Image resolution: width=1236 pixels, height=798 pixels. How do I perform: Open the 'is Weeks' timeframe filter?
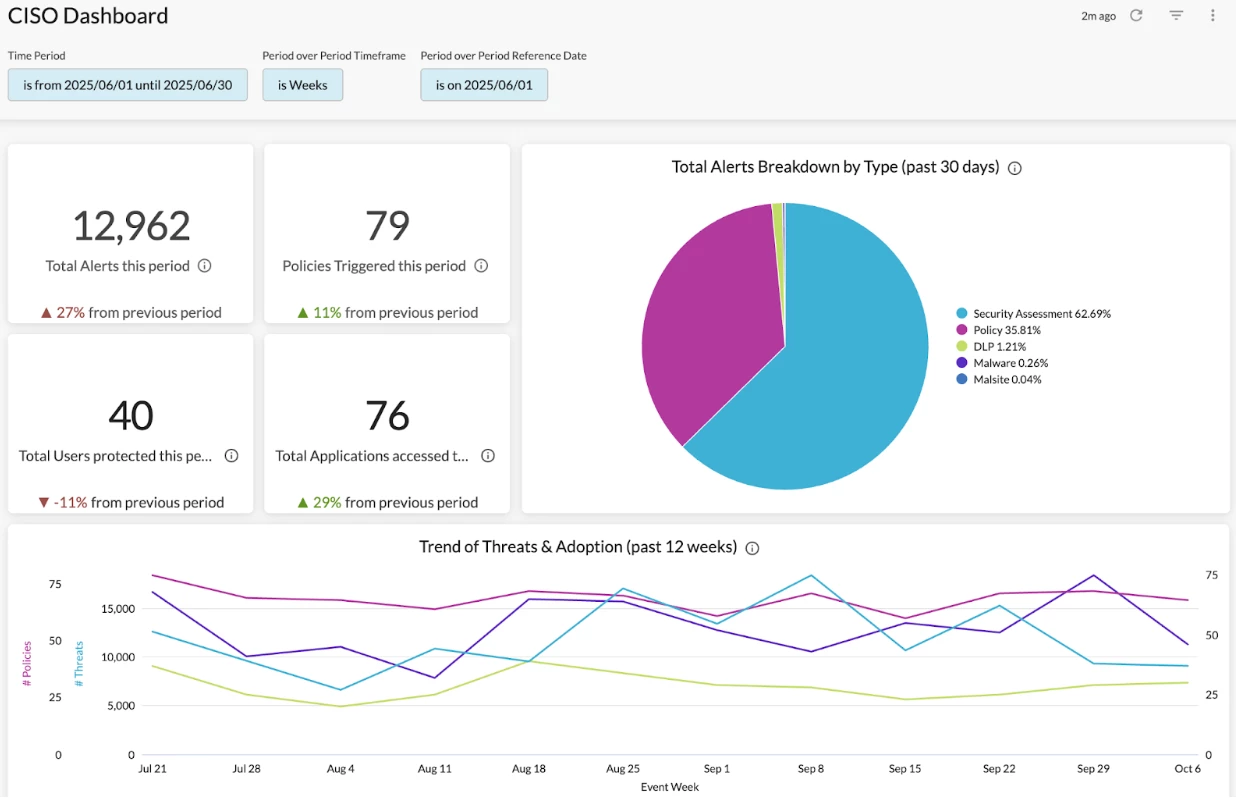(303, 85)
